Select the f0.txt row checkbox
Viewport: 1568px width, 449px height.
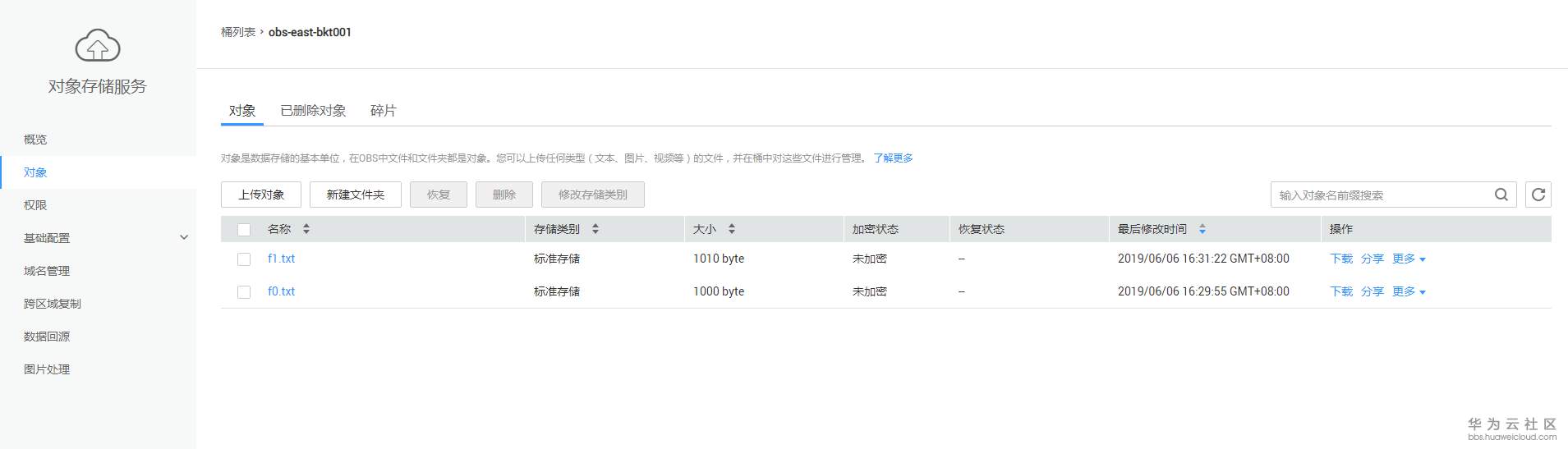click(244, 292)
